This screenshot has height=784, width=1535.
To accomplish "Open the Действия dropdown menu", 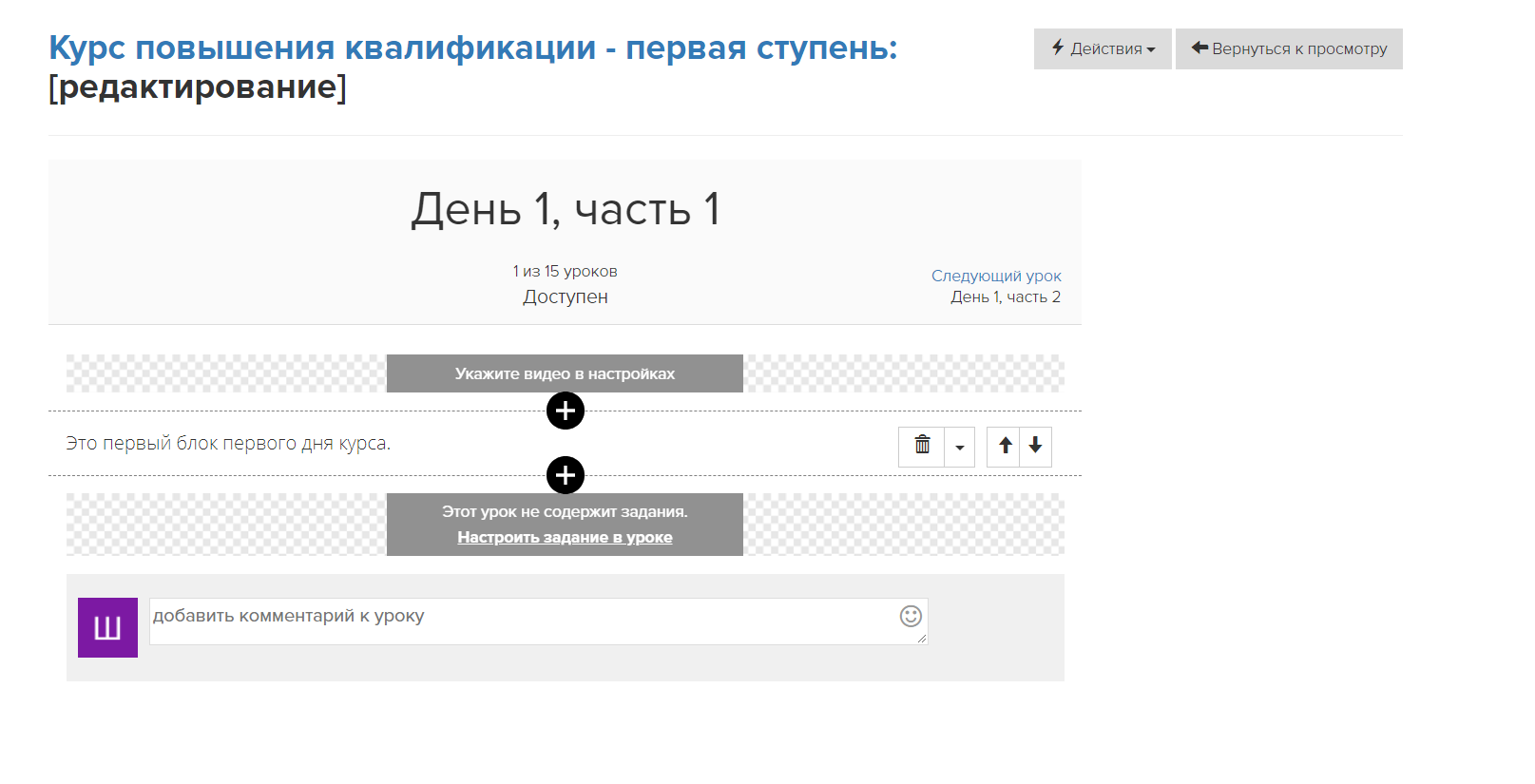I will pyautogui.click(x=1103, y=48).
